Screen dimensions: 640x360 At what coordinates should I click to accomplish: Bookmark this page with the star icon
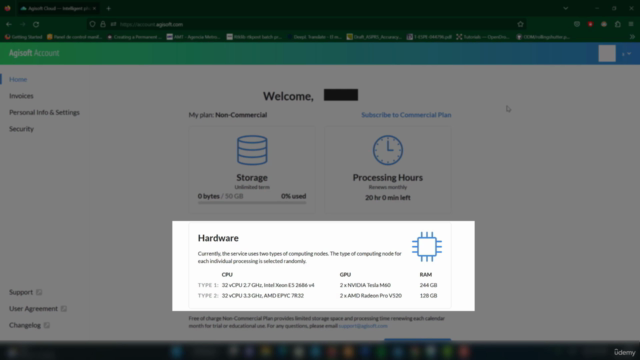click(x=520, y=24)
